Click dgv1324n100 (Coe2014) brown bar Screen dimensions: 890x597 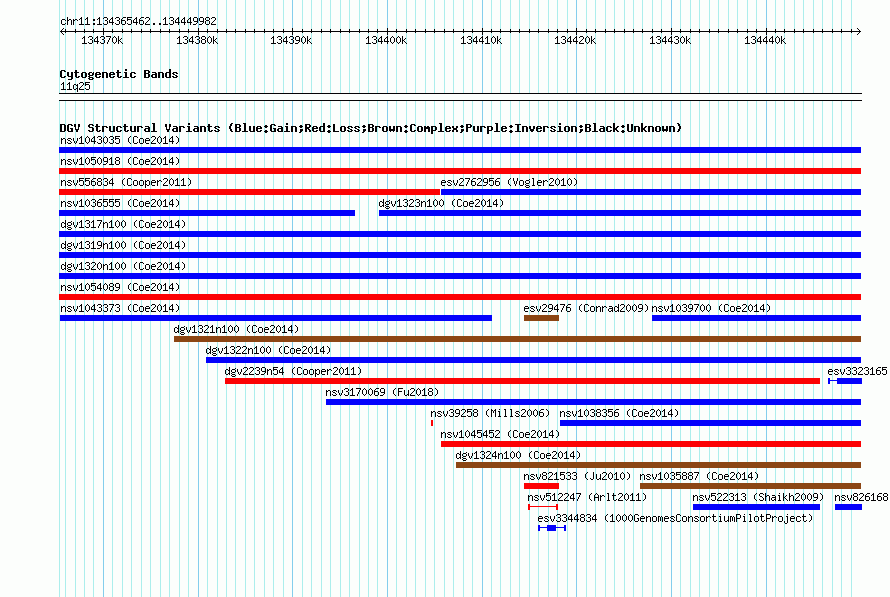click(x=658, y=465)
